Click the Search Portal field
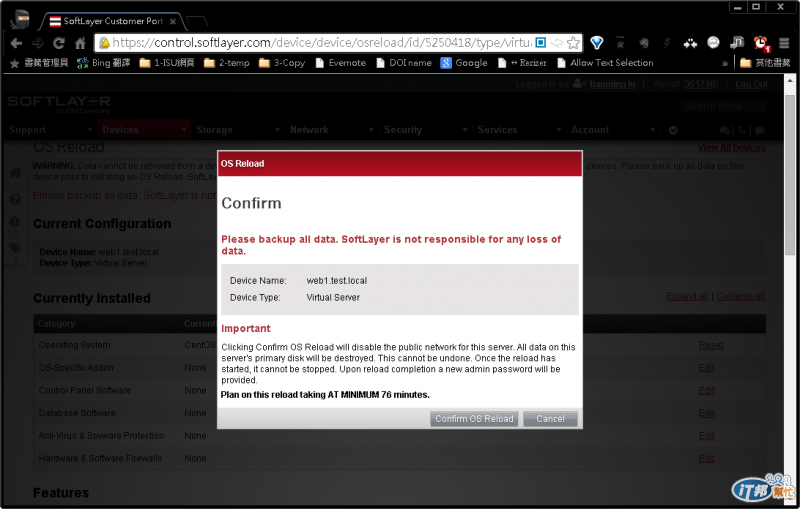This screenshot has width=800, height=509. [717, 106]
